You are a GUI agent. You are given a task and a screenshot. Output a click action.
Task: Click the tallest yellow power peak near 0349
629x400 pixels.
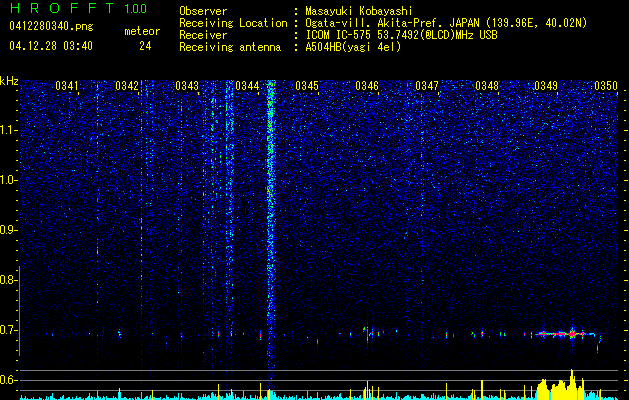572,383
